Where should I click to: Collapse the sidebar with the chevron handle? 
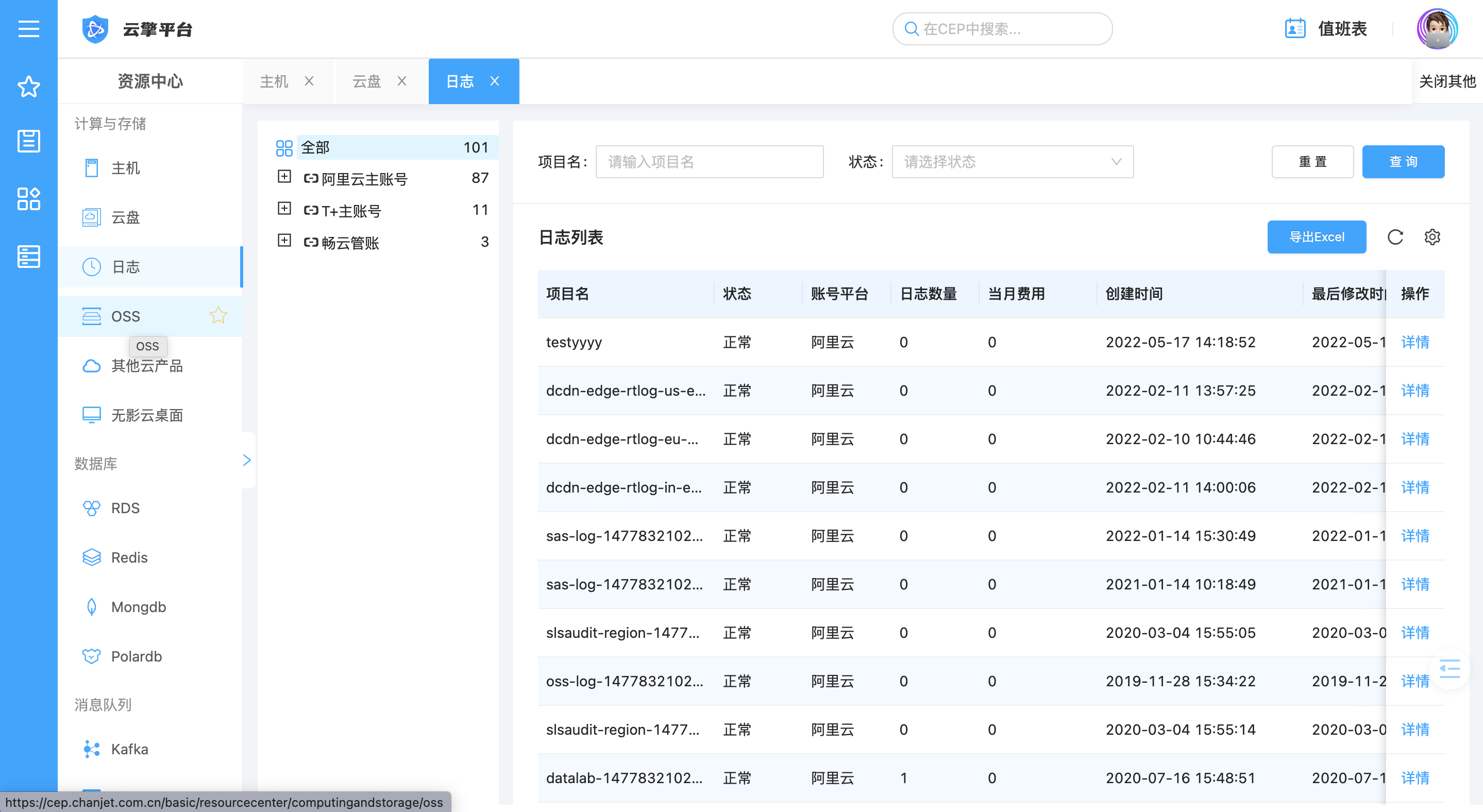pyautogui.click(x=247, y=460)
